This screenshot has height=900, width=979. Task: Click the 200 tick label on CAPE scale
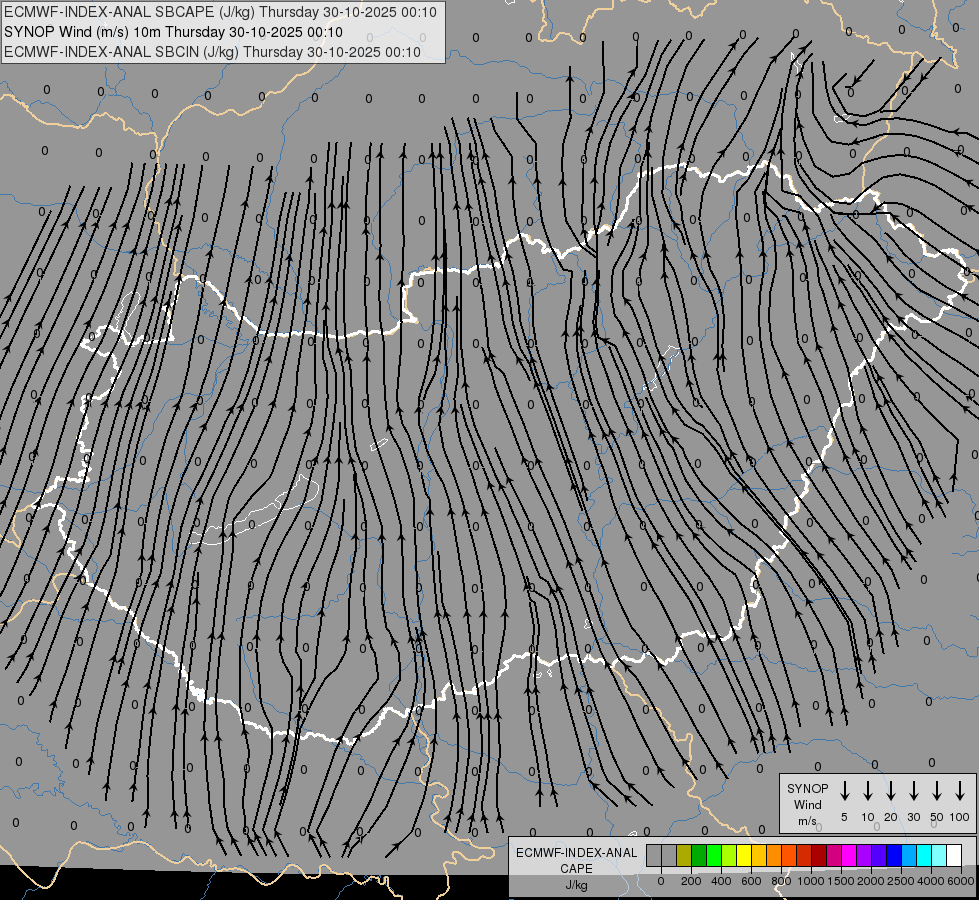click(x=691, y=881)
